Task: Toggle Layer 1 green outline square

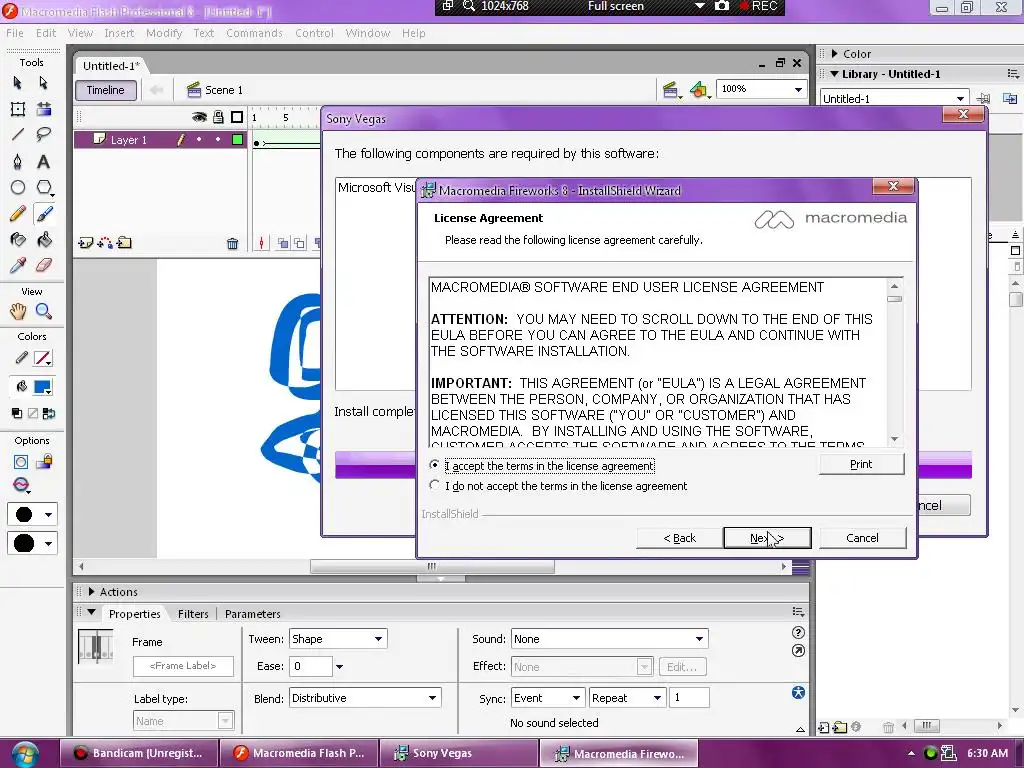Action: pos(238,139)
